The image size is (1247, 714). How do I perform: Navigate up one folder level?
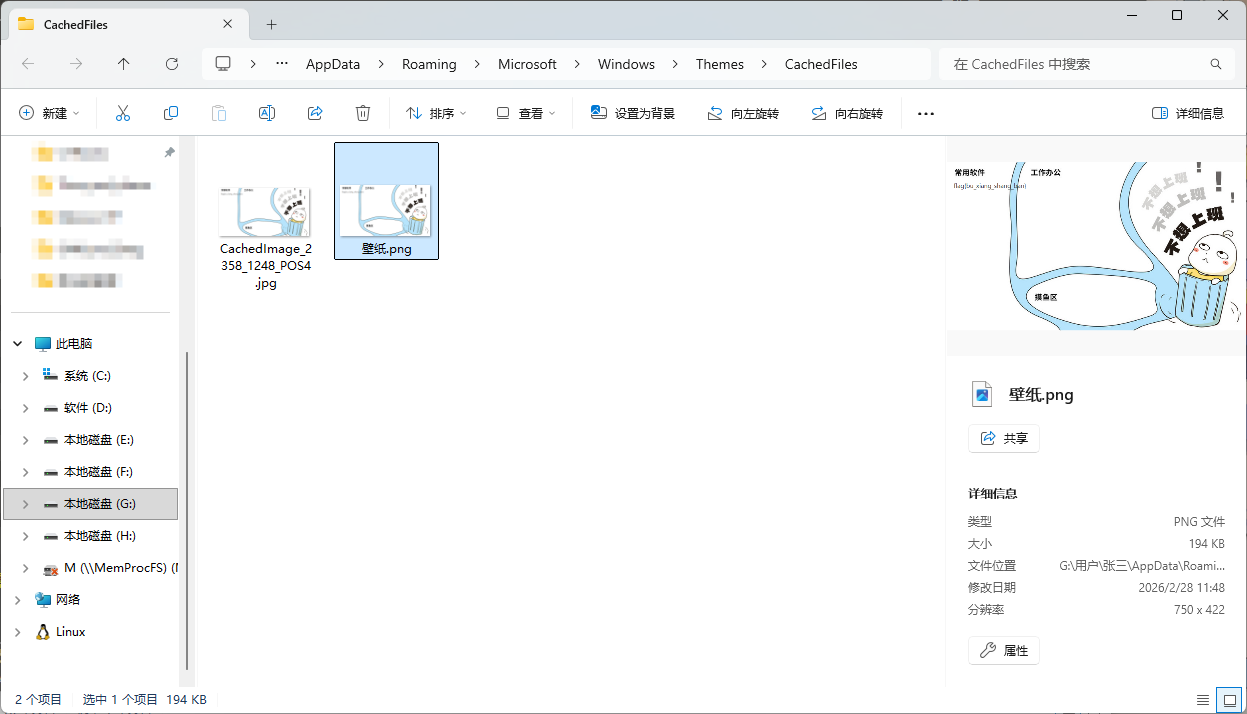(x=124, y=64)
